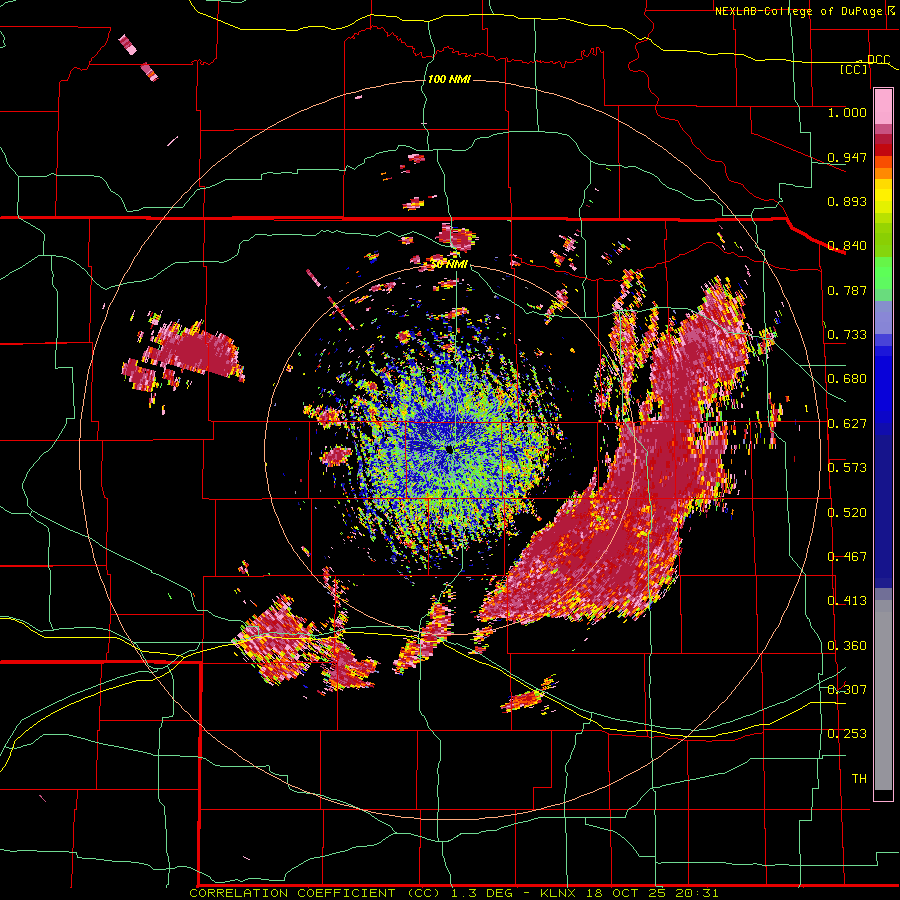
Task: Click the 1.000 value on the scale
Action: tap(847, 112)
